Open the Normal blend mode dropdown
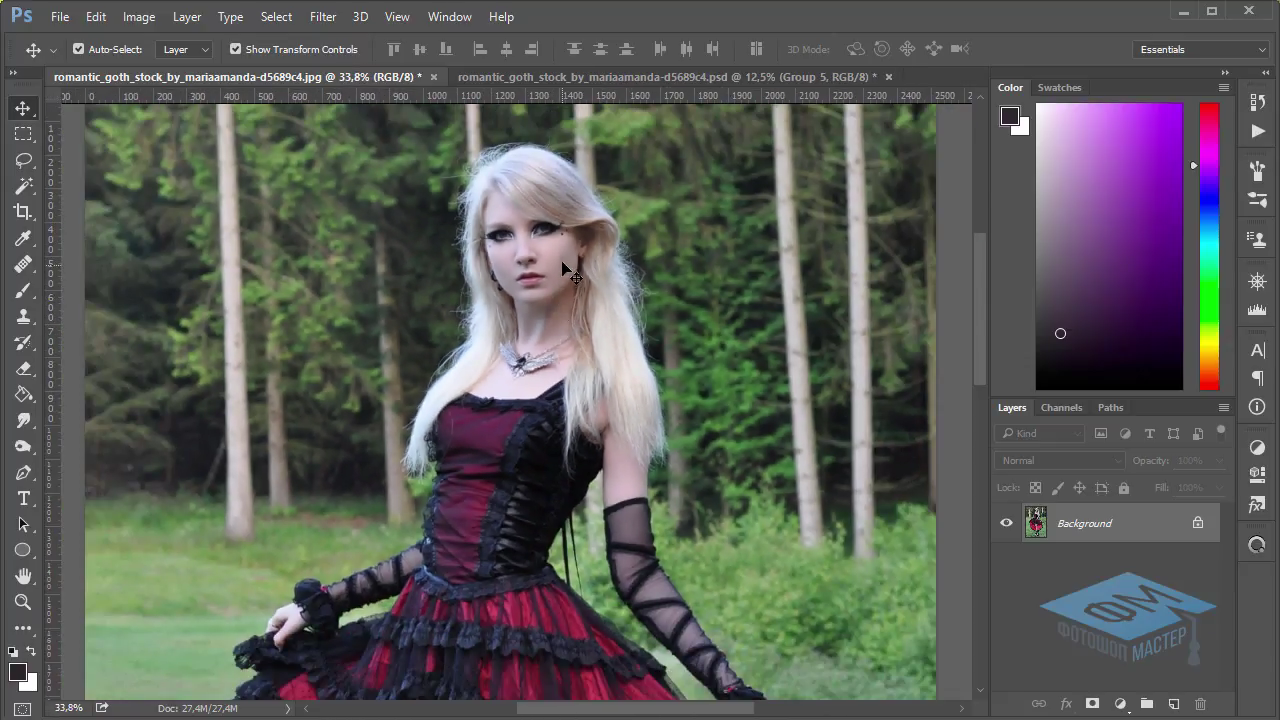The image size is (1280, 720). pos(1059,461)
